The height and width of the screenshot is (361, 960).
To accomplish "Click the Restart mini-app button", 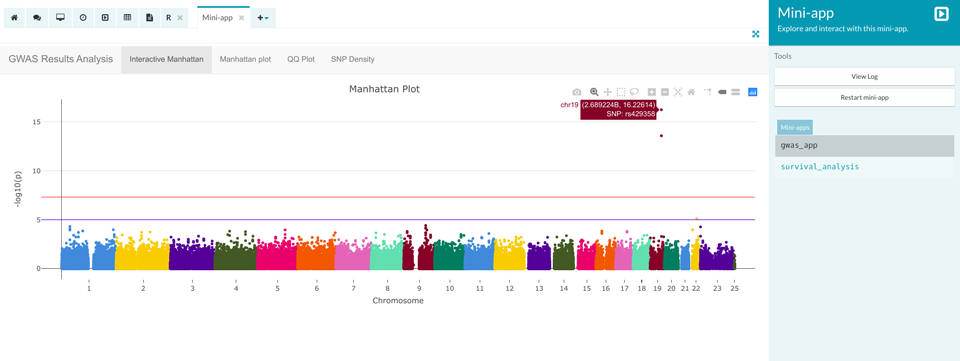I will (864, 97).
